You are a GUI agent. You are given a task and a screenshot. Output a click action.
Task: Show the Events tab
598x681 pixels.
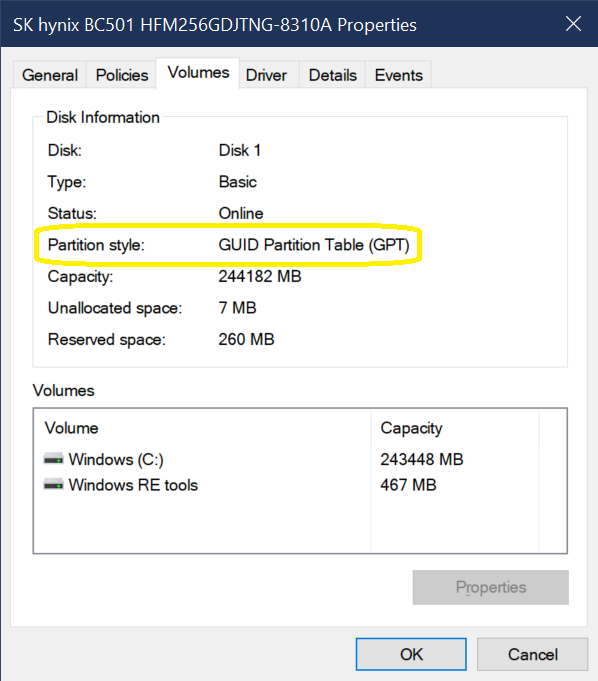(399, 75)
